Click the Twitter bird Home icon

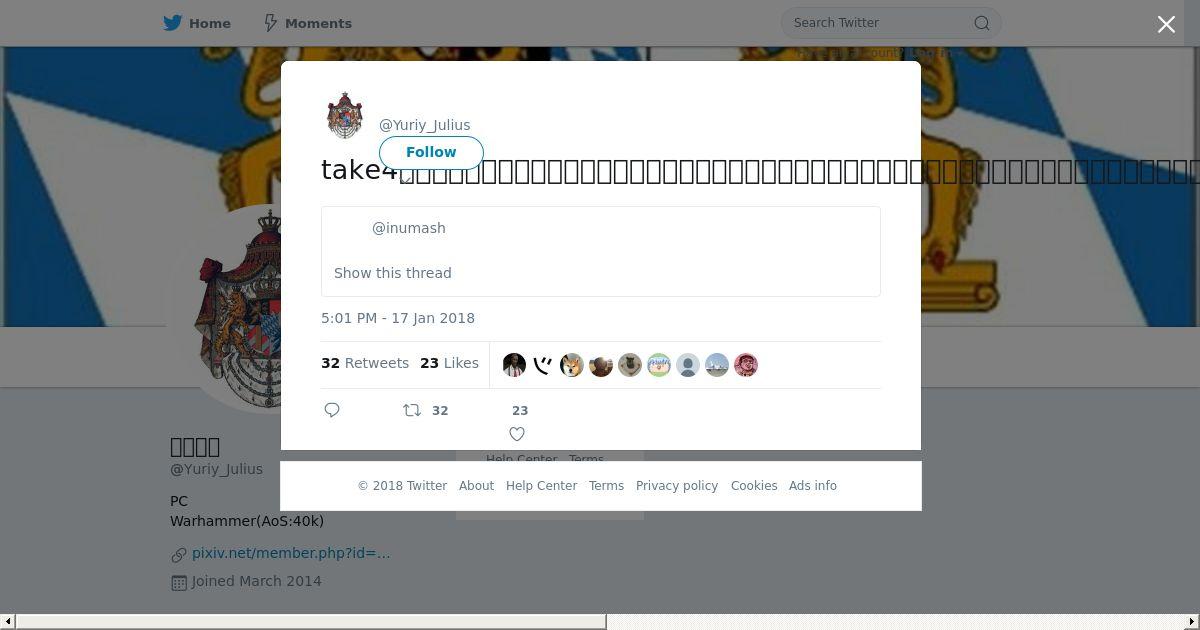click(x=173, y=23)
